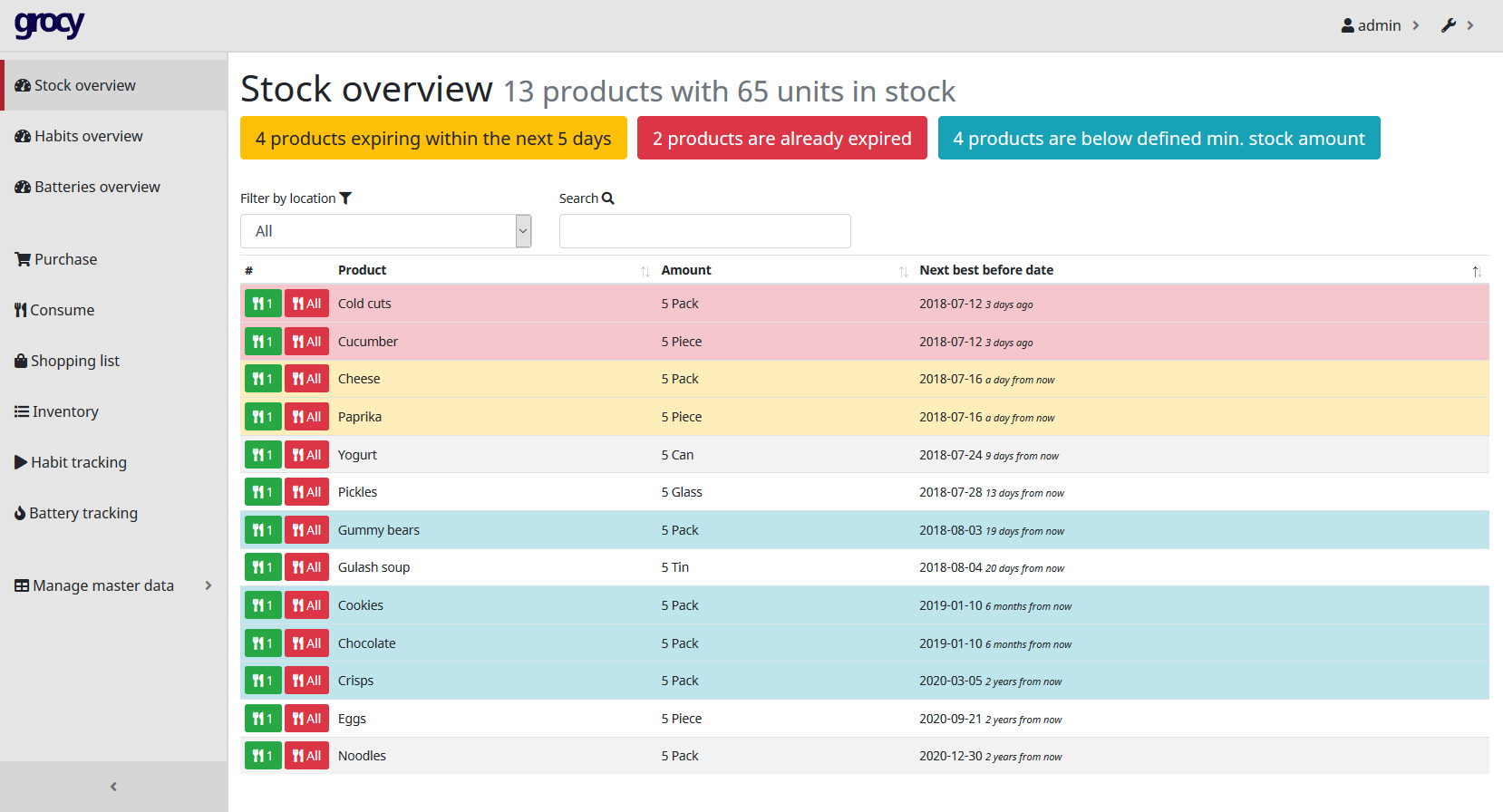
Task: Consume 1 unit of Eggs
Action: [x=262, y=719]
